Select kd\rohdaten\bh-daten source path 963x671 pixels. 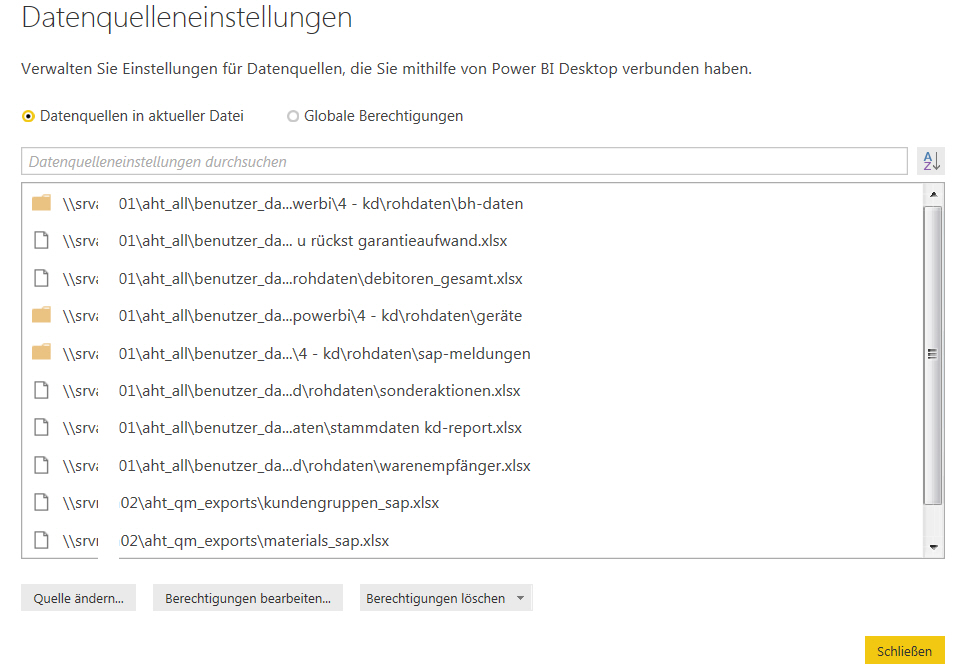(293, 203)
